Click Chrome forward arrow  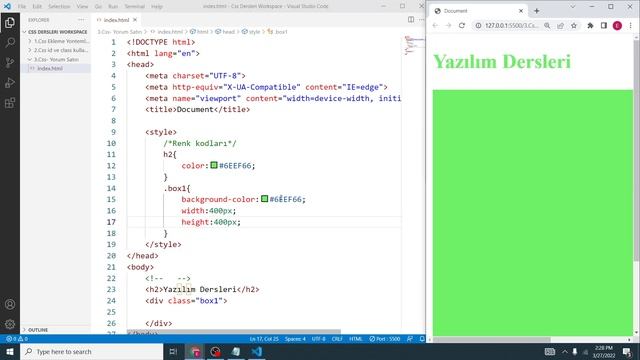(448, 25)
